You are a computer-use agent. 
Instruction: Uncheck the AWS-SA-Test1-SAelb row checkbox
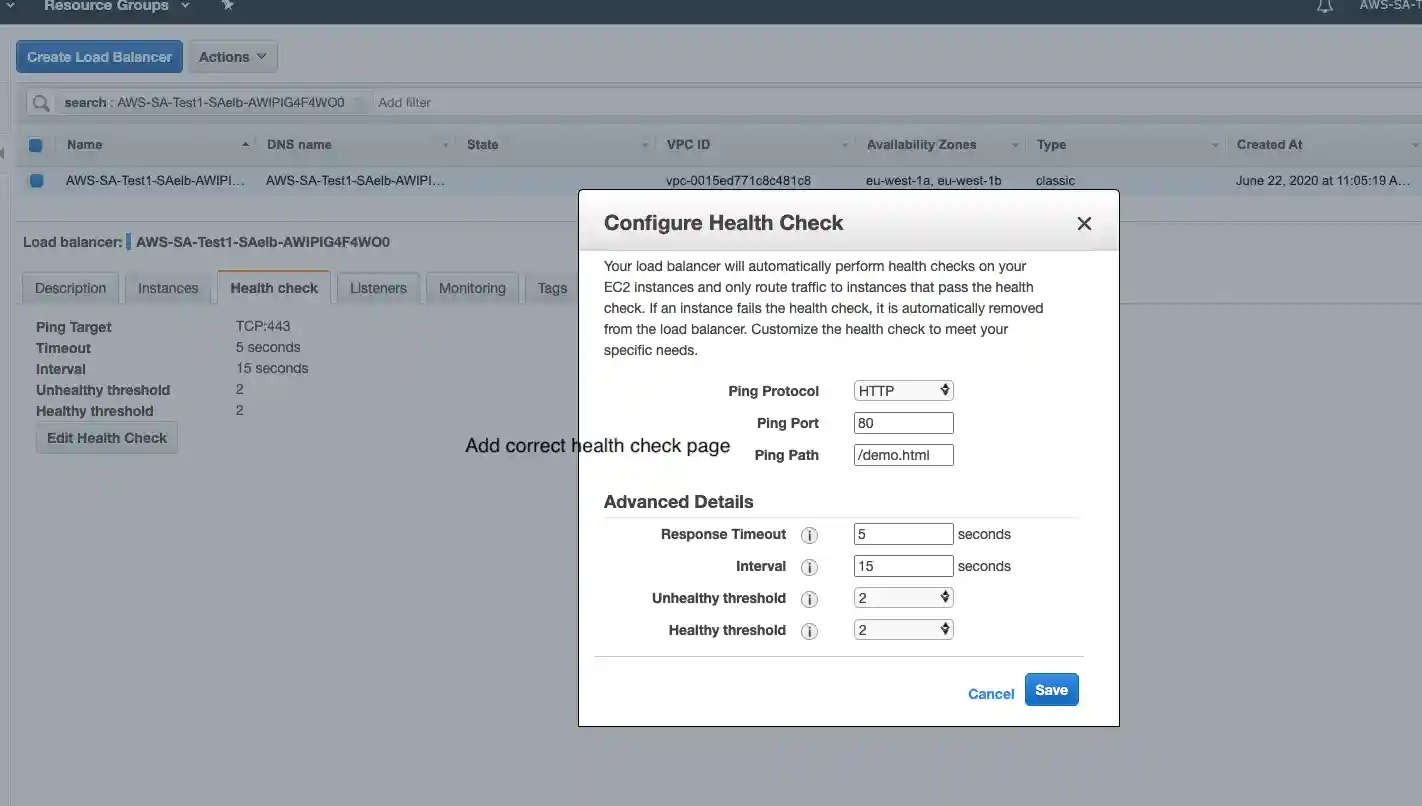tap(36, 181)
